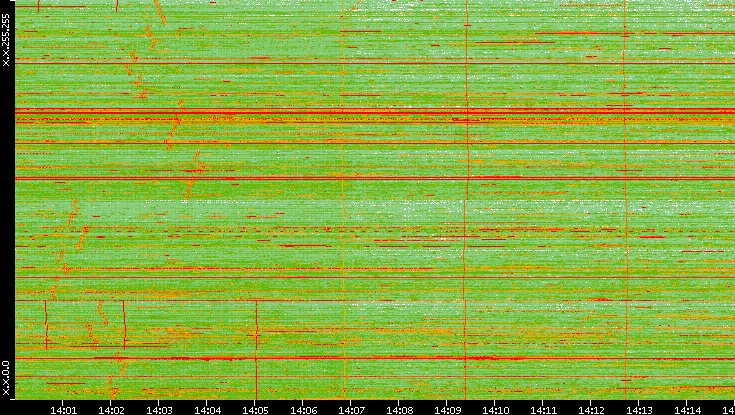Click the 14:13 axis label
The height and width of the screenshot is (415, 735).
click(x=639, y=410)
